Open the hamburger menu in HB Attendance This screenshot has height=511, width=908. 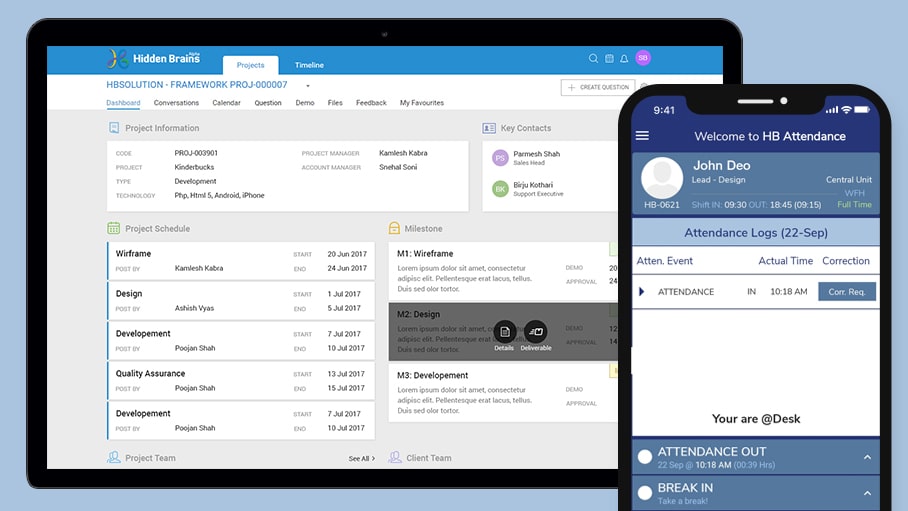point(642,136)
